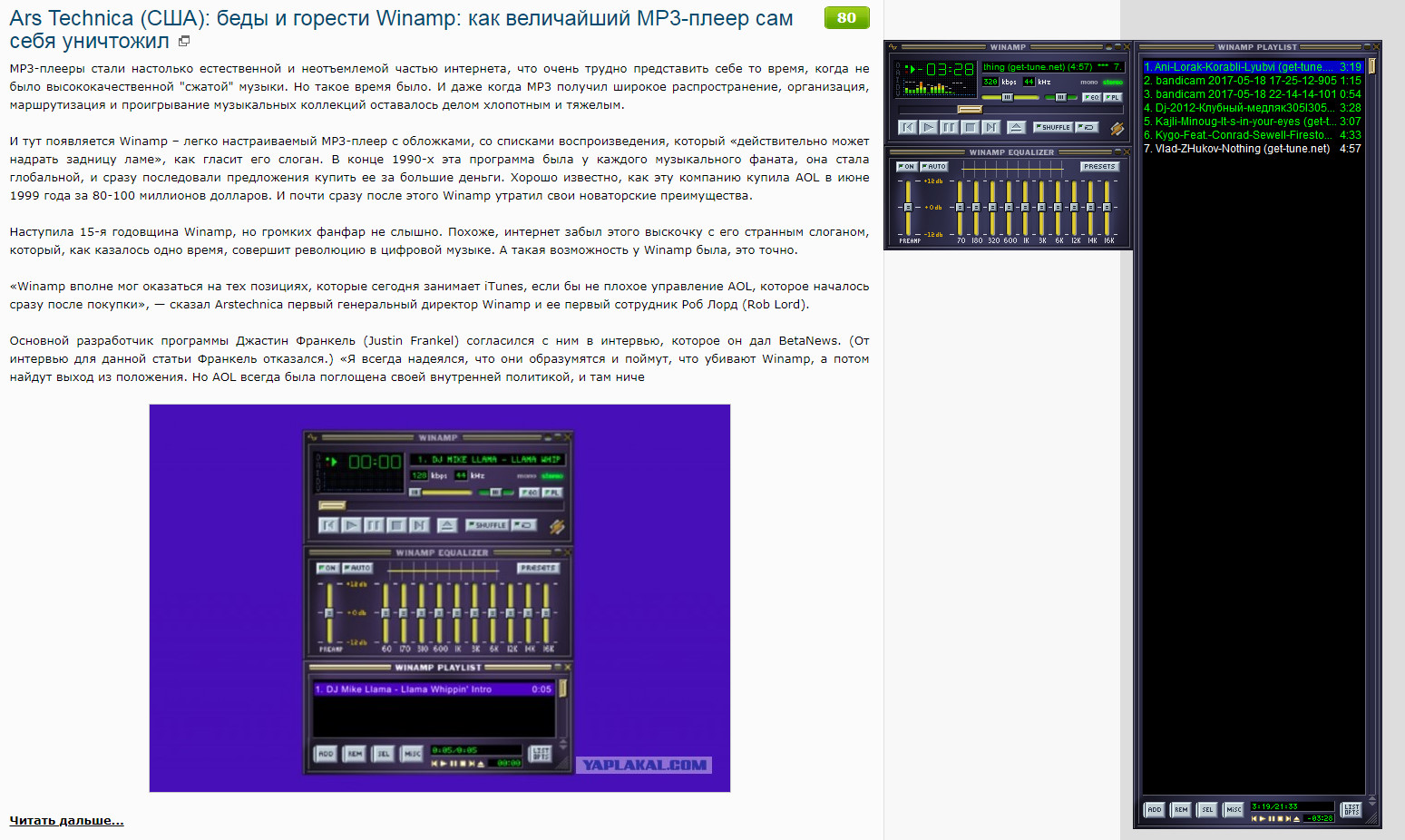Viewport: 1405px width, 840px height.
Task: Stop playback using the main Winamp window button
Action: tap(970, 128)
